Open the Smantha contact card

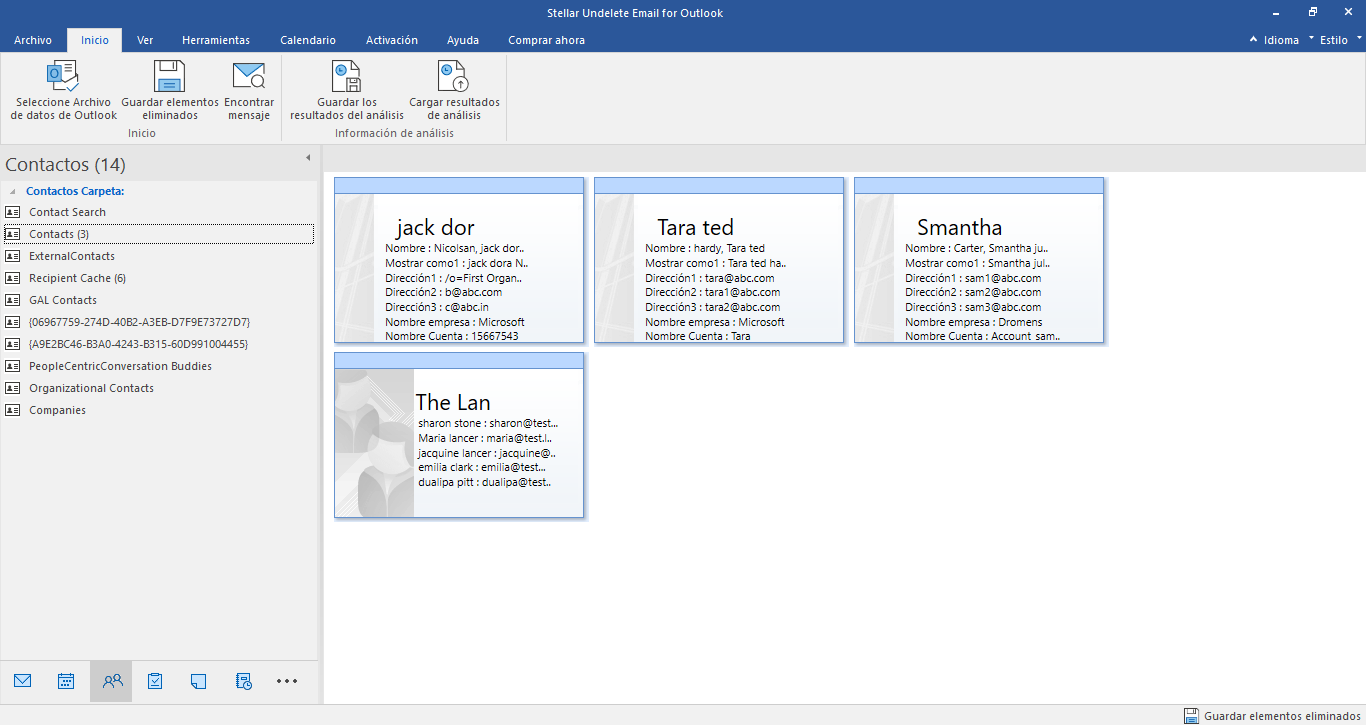(979, 260)
